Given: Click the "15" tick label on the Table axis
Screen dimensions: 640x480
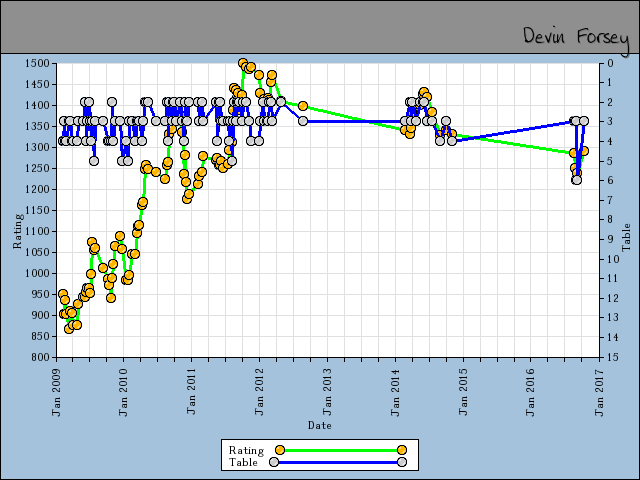Looking at the screenshot, I should tap(611, 357).
